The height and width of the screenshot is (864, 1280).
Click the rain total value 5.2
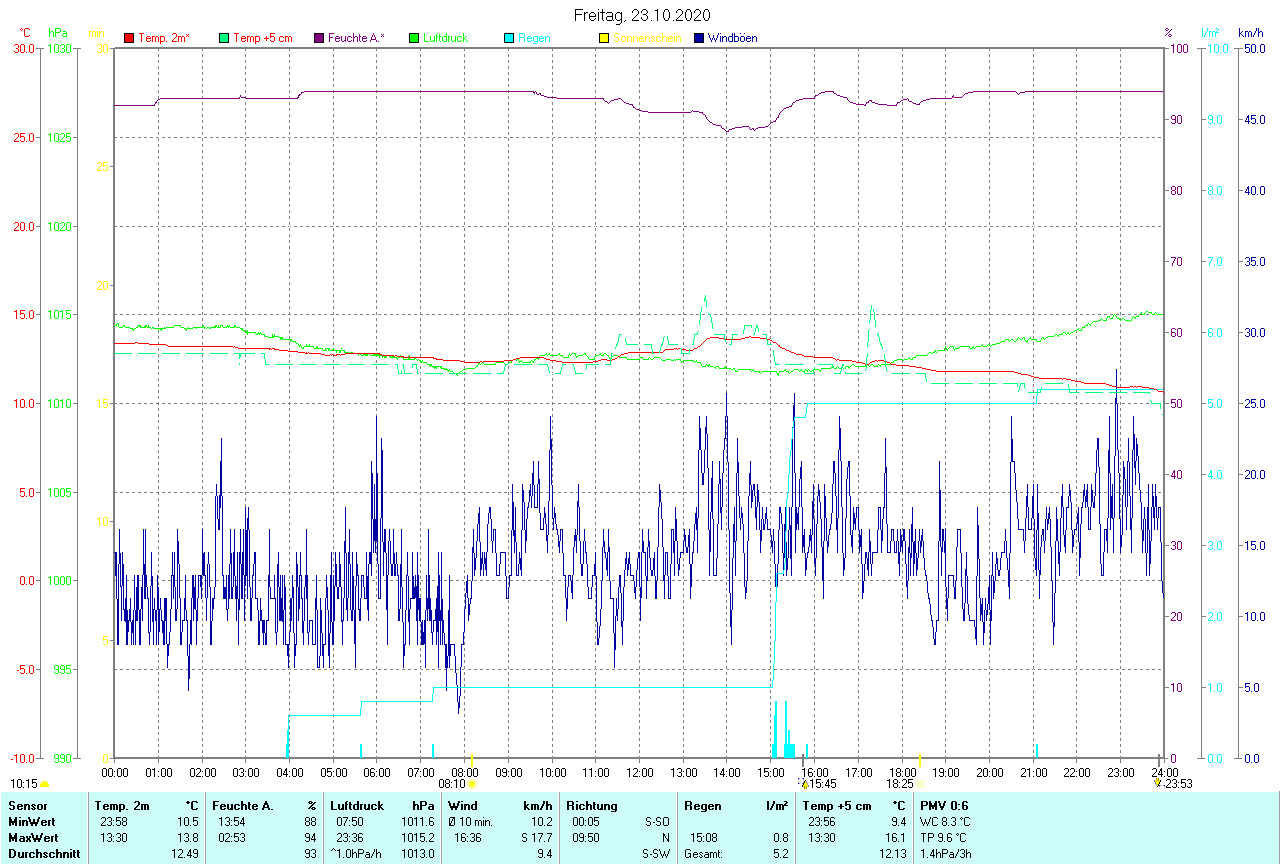coord(780,853)
